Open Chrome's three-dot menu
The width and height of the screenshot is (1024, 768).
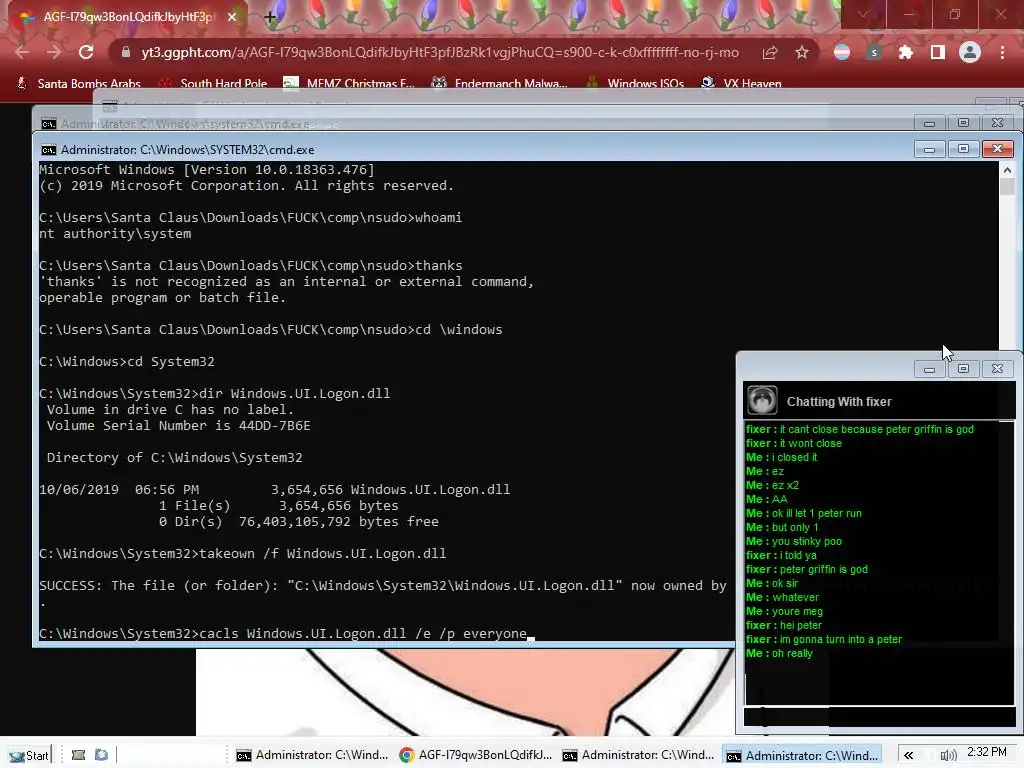[x=1002, y=52]
